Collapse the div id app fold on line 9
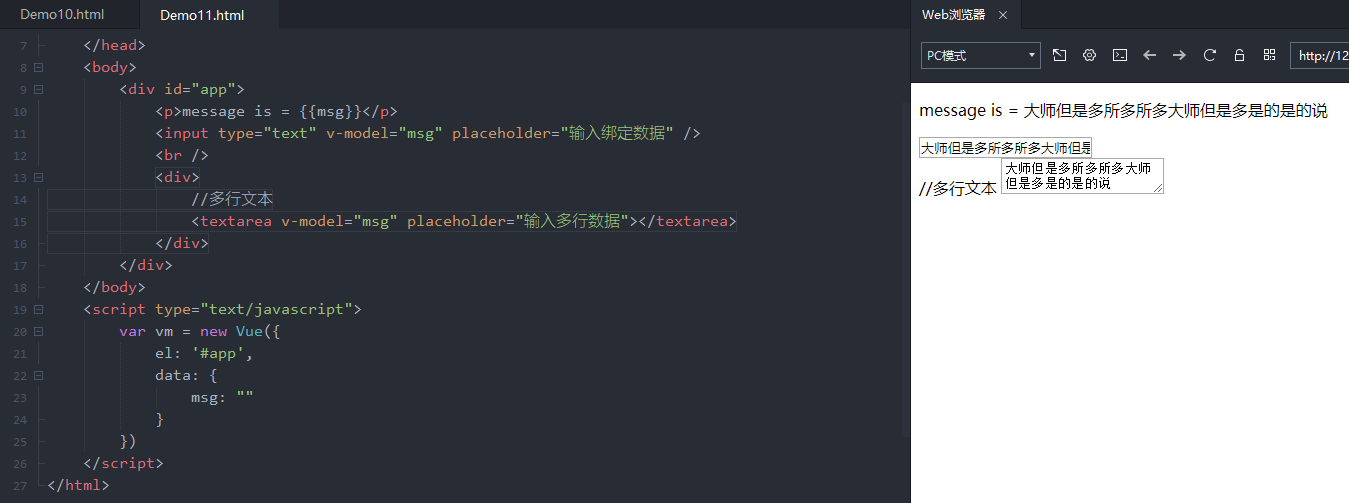Screen dimensions: 1349x503 (39, 89)
